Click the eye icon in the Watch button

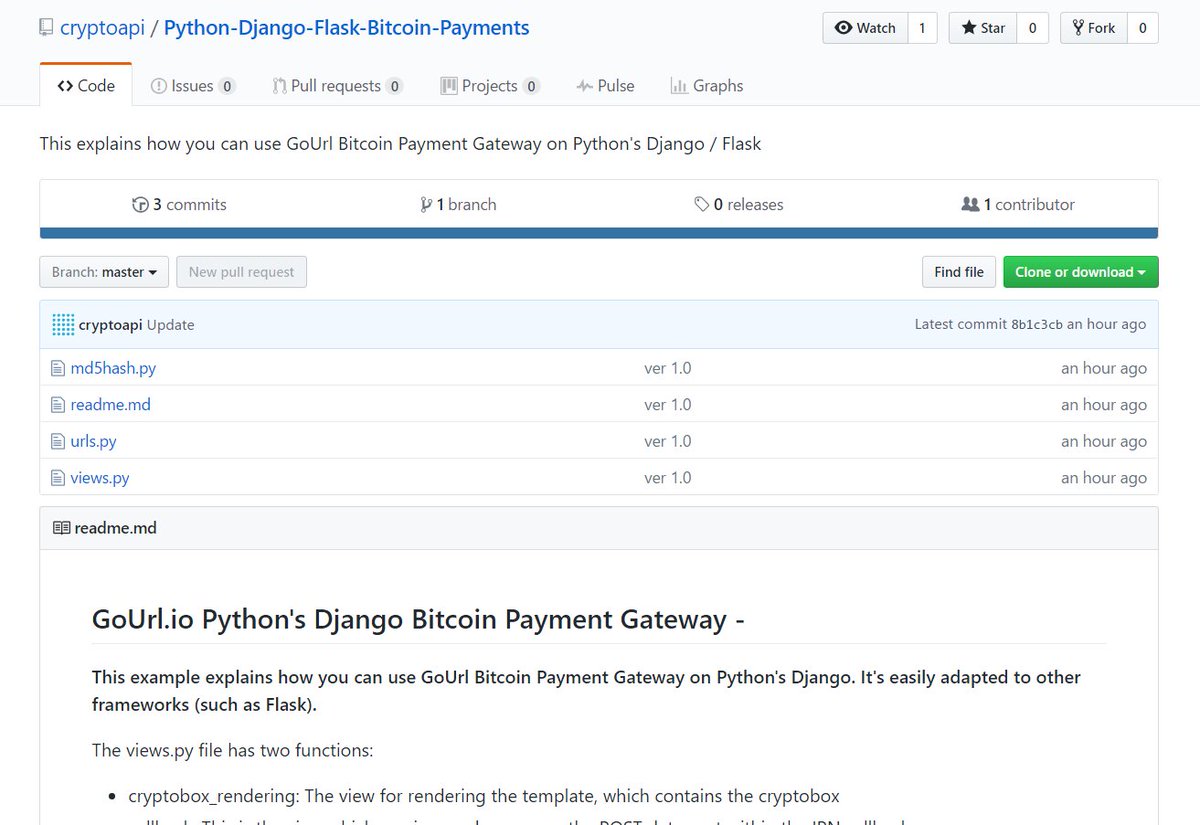[x=843, y=28]
